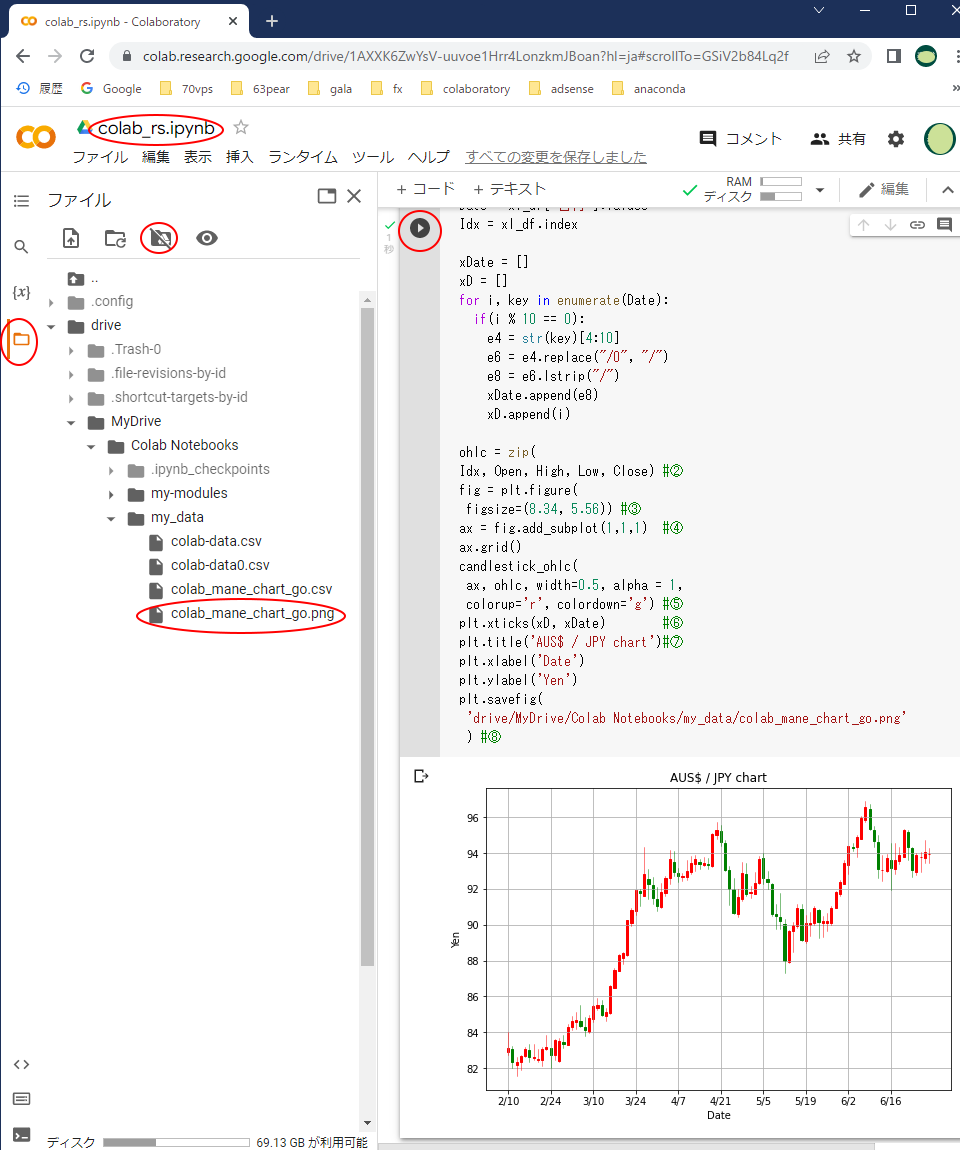
Task: Open the 表示 menu
Action: 197,157
